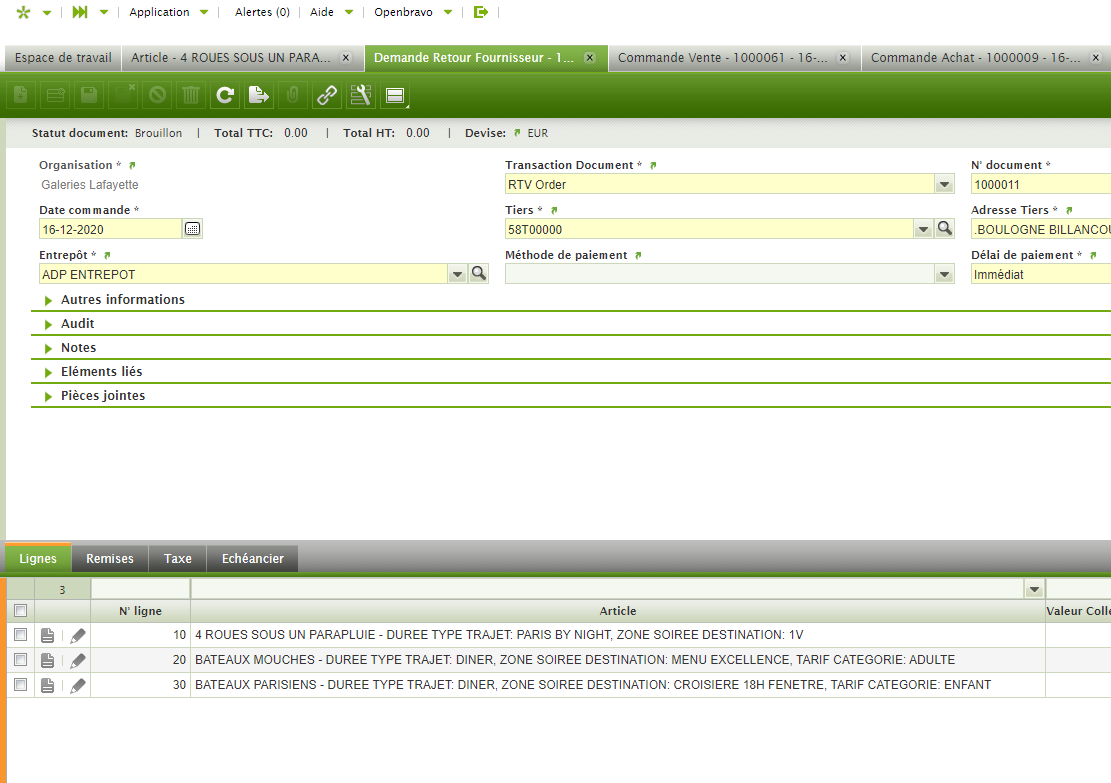Open the Méthode de paiement dropdown
The width and height of the screenshot is (1111, 783).
pyautogui.click(x=944, y=274)
